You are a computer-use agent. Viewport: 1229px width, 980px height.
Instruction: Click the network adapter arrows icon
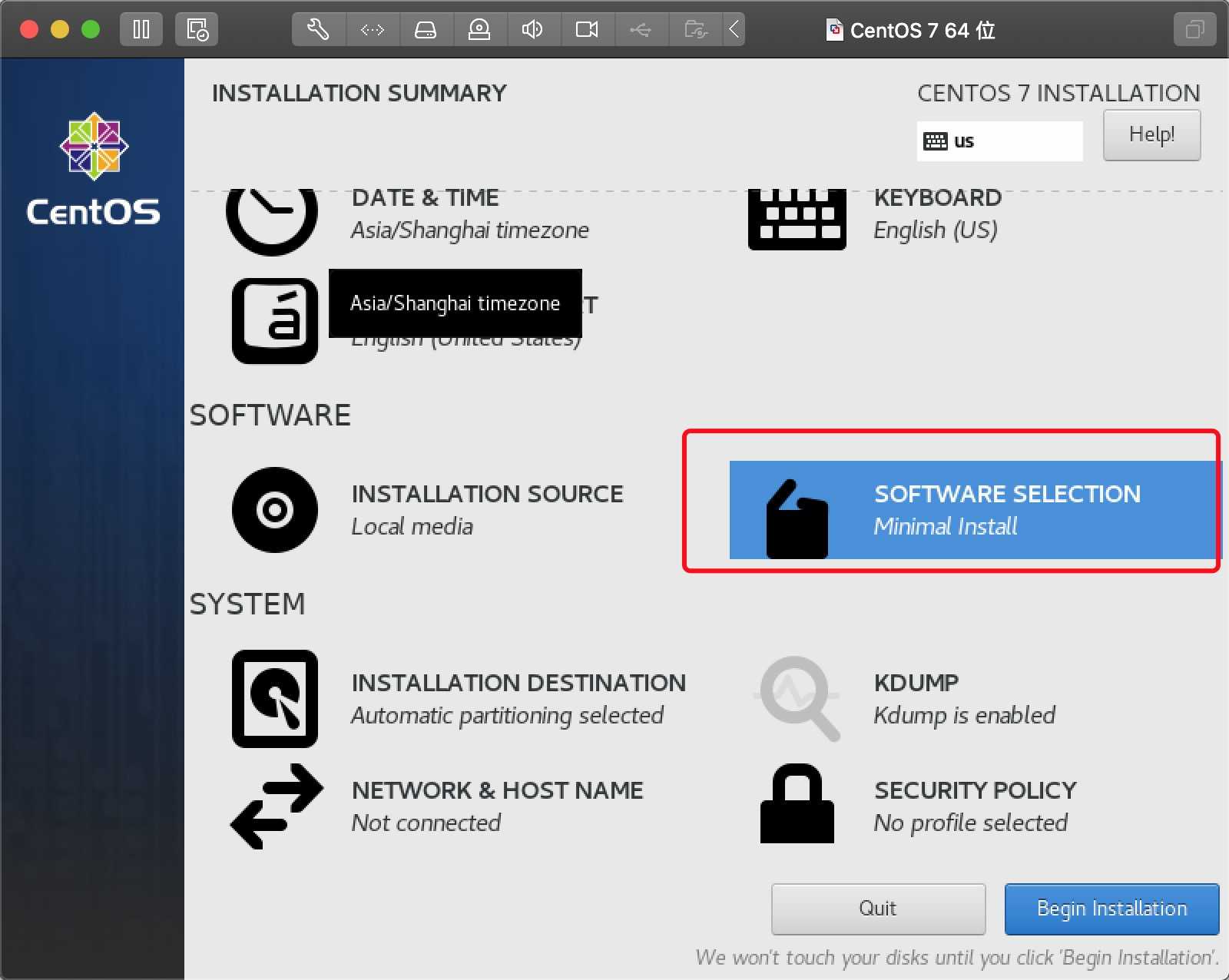point(373,30)
